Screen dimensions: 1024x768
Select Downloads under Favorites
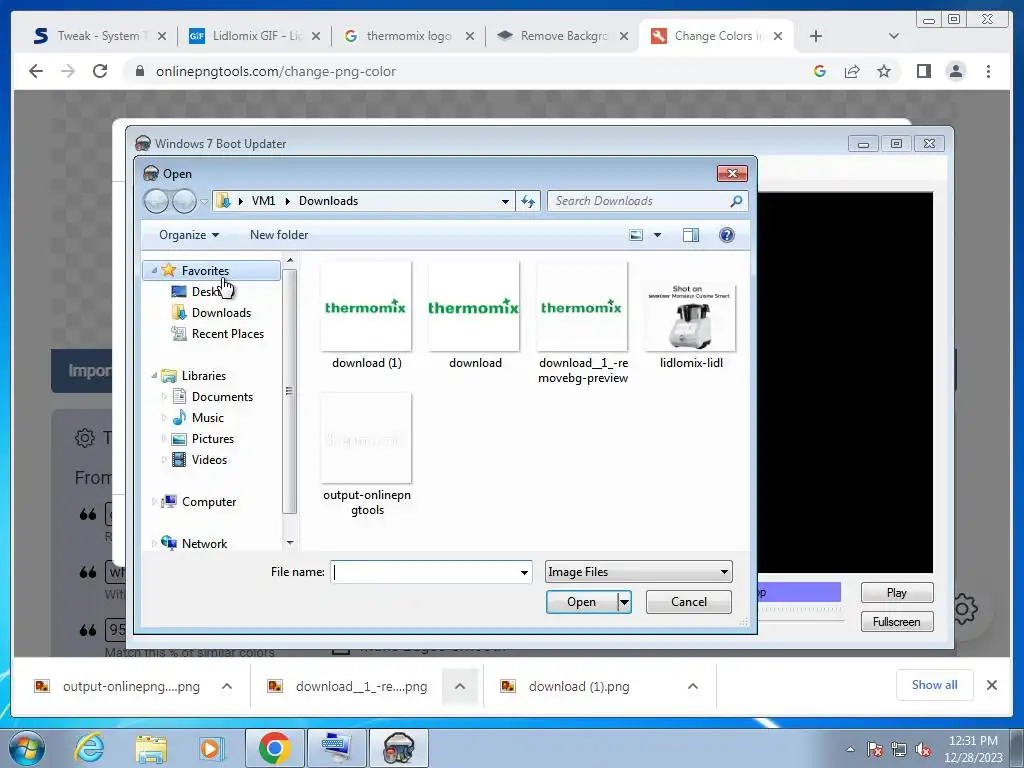point(221,313)
